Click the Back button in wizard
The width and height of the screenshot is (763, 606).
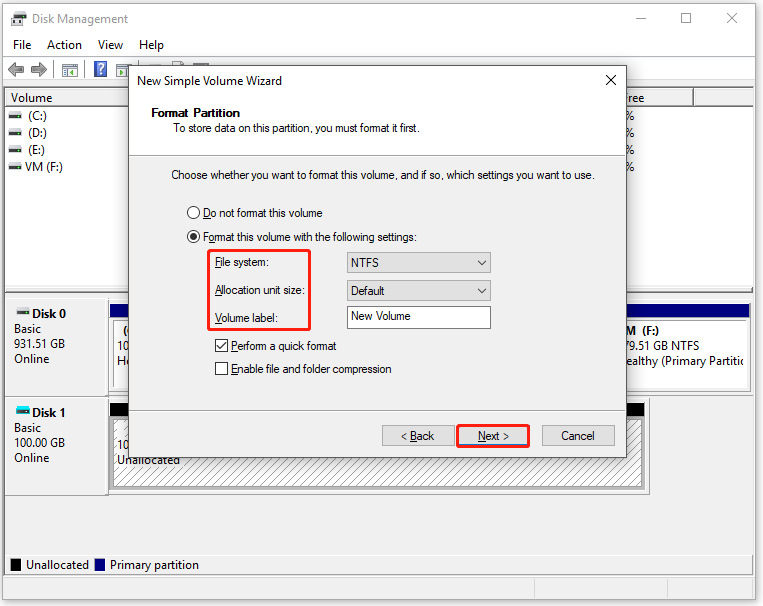pos(418,436)
